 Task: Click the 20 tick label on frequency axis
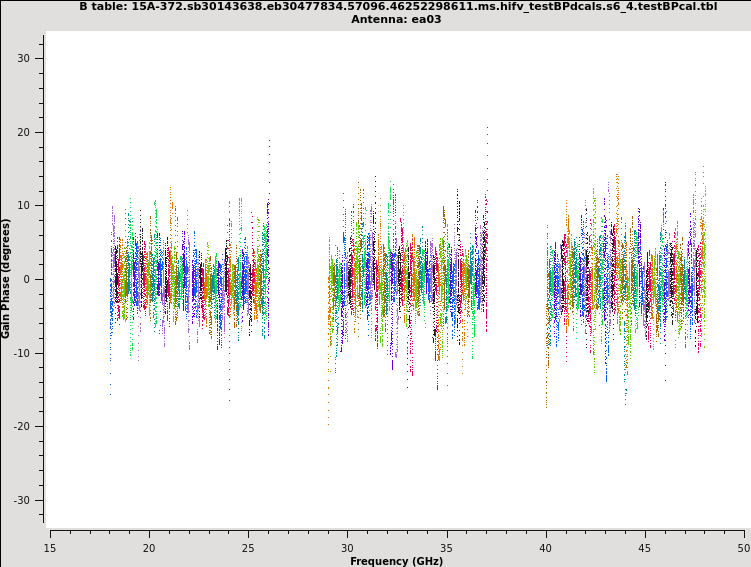149,547
